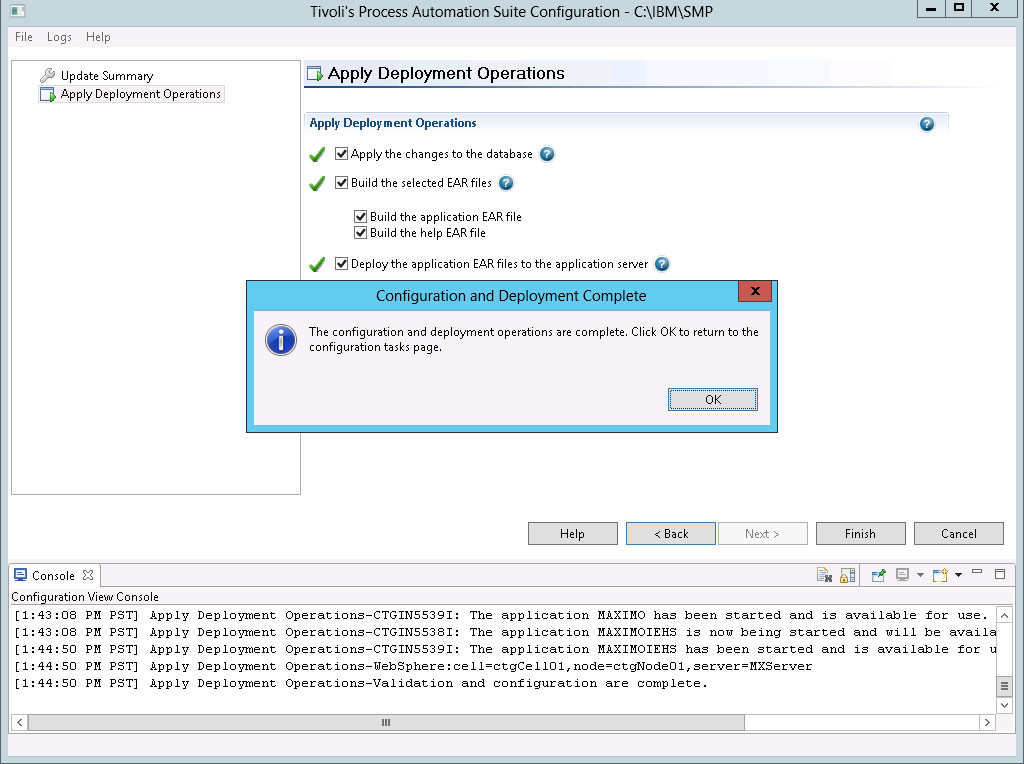Click the Console monitor icon
This screenshot has height=764, width=1024.
tap(20, 575)
